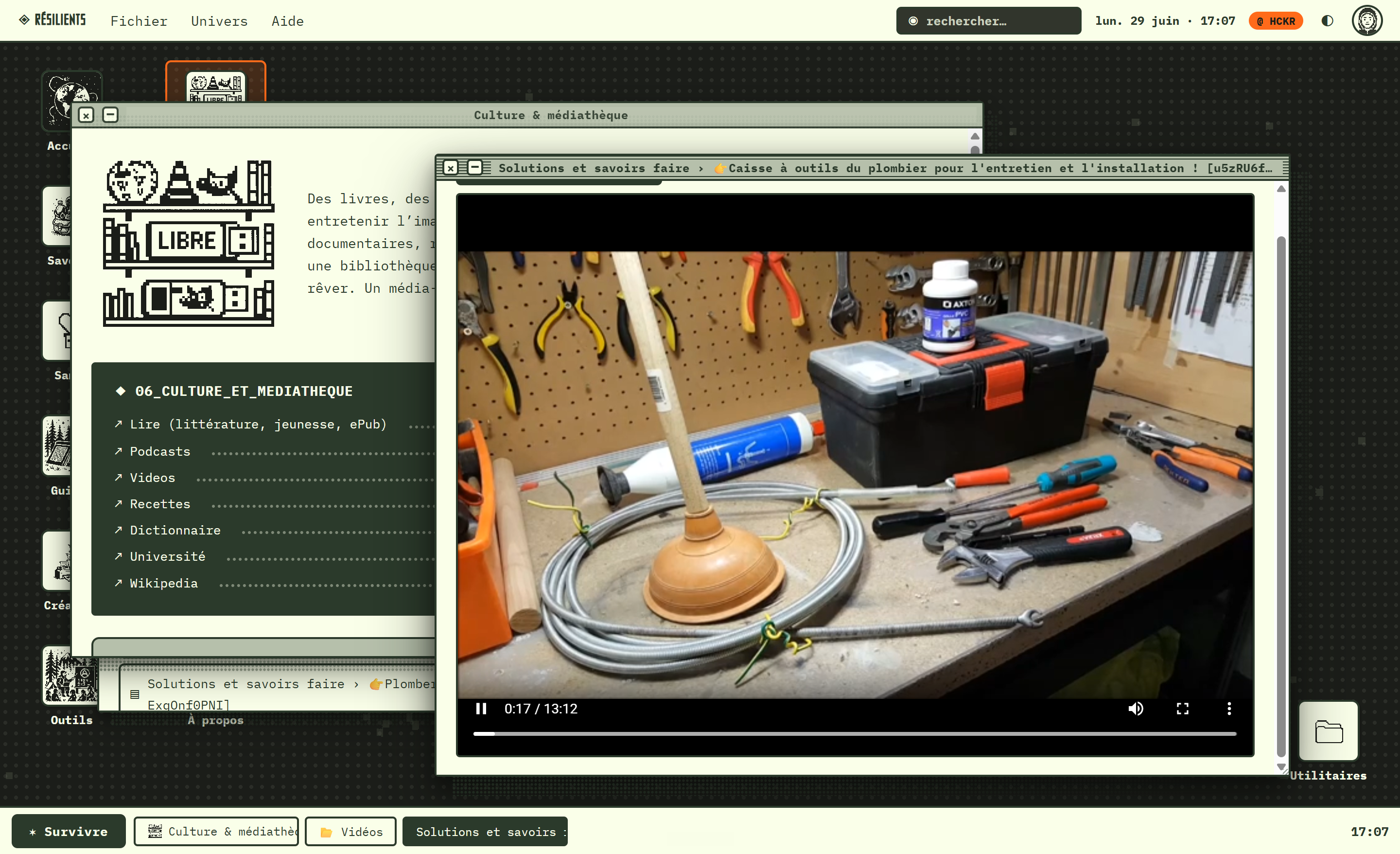Screen dimensions: 1400x854
Task: Click the Survivre start button
Action: point(69,831)
